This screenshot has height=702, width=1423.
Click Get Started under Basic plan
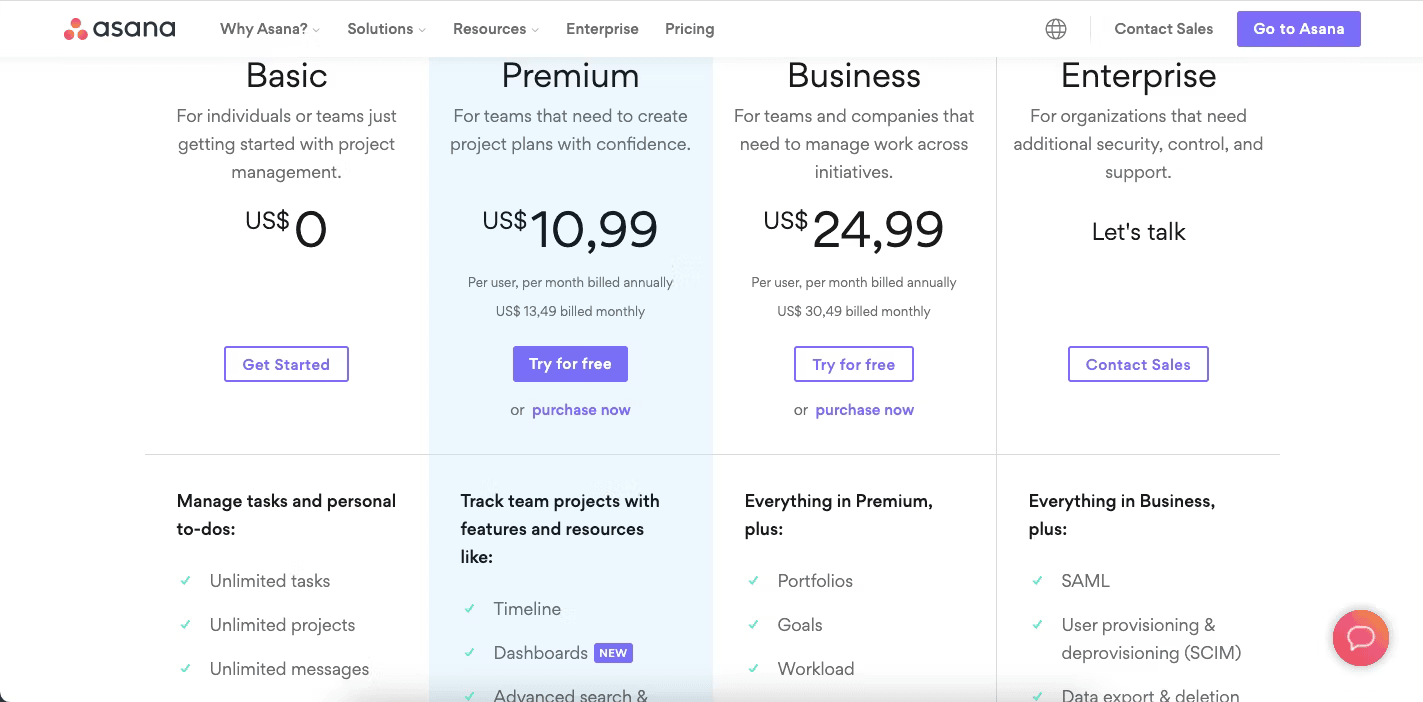point(286,364)
